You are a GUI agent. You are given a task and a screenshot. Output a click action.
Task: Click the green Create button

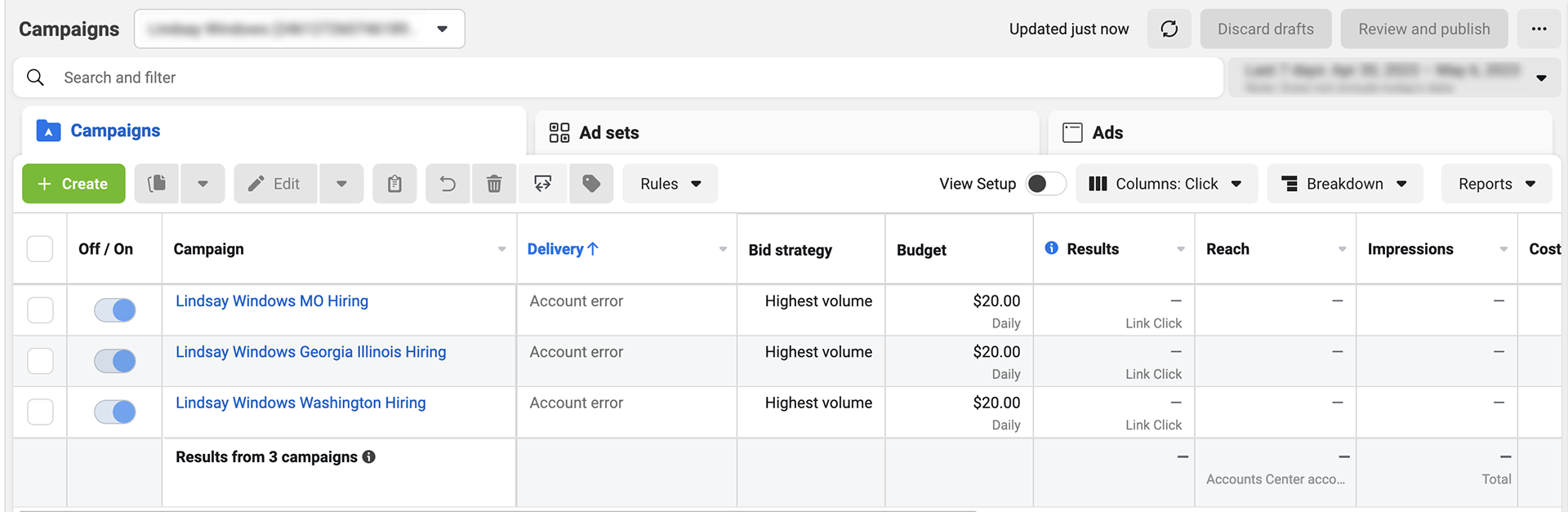[x=73, y=184]
